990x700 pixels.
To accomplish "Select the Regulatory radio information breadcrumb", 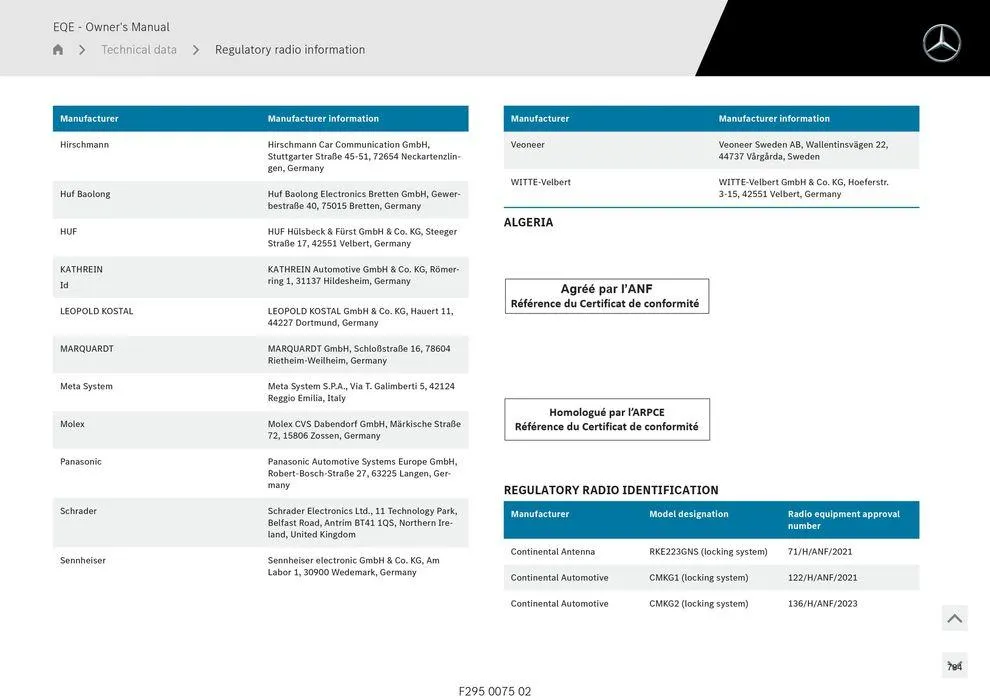I will coord(290,50).
